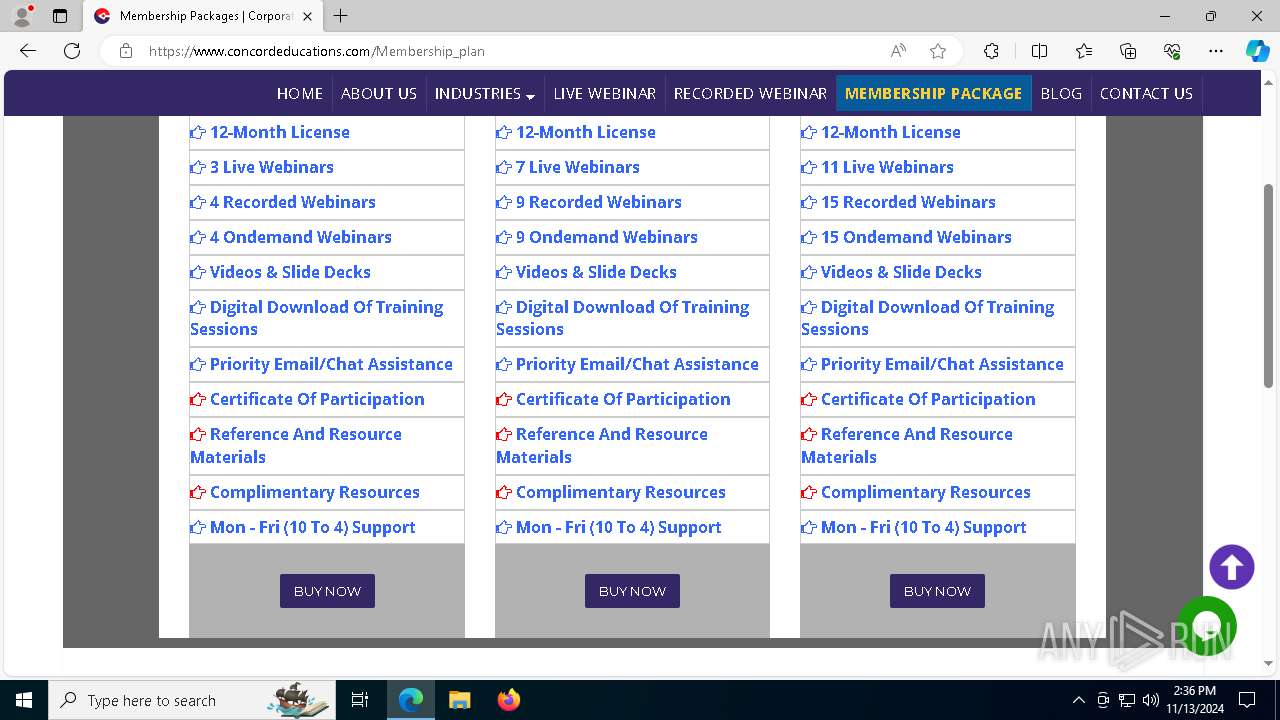Open File Explorer from the taskbar
Image resolution: width=1280 pixels, height=720 pixels.
[x=459, y=700]
